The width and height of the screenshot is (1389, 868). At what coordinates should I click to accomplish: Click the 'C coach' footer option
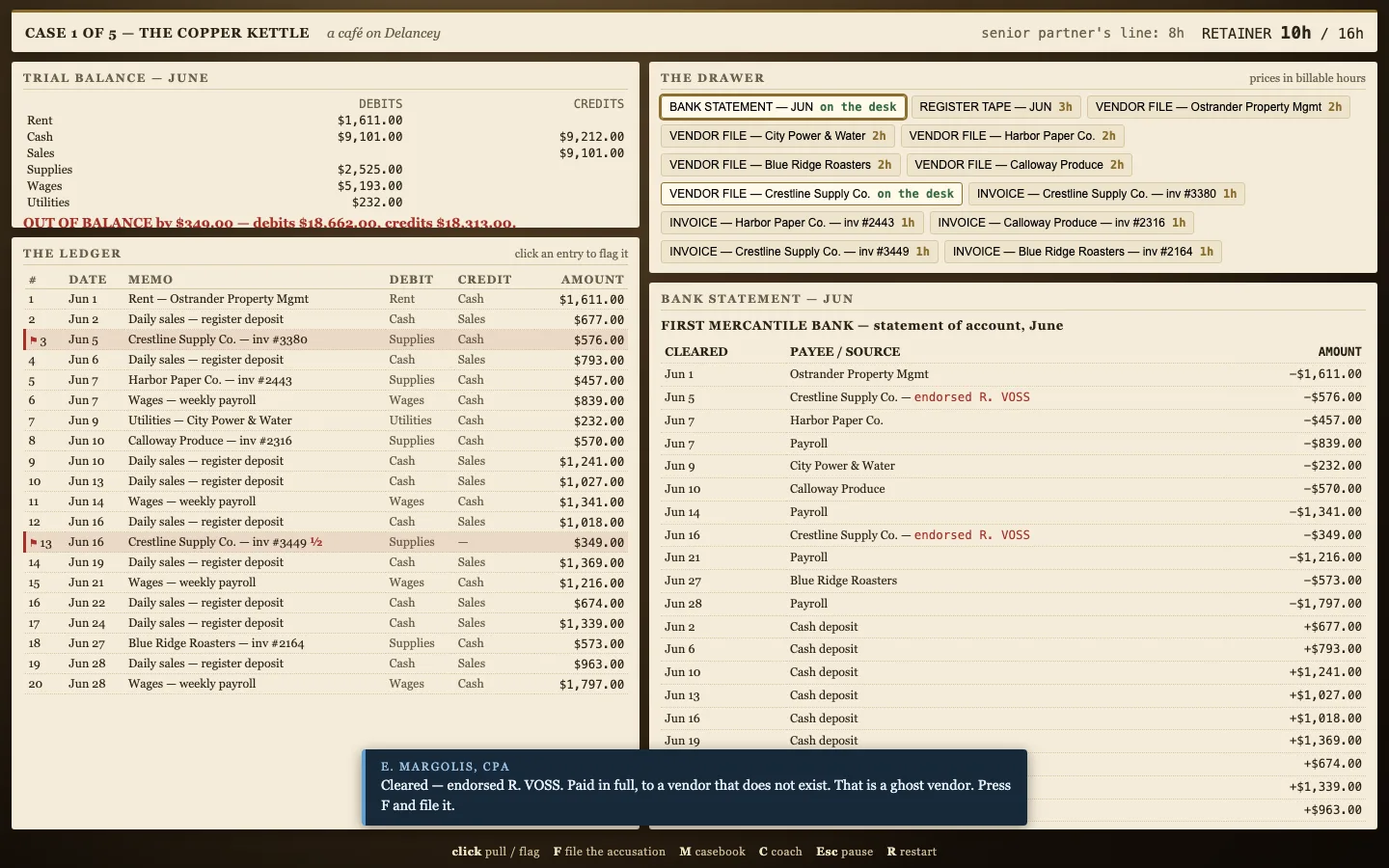click(780, 852)
